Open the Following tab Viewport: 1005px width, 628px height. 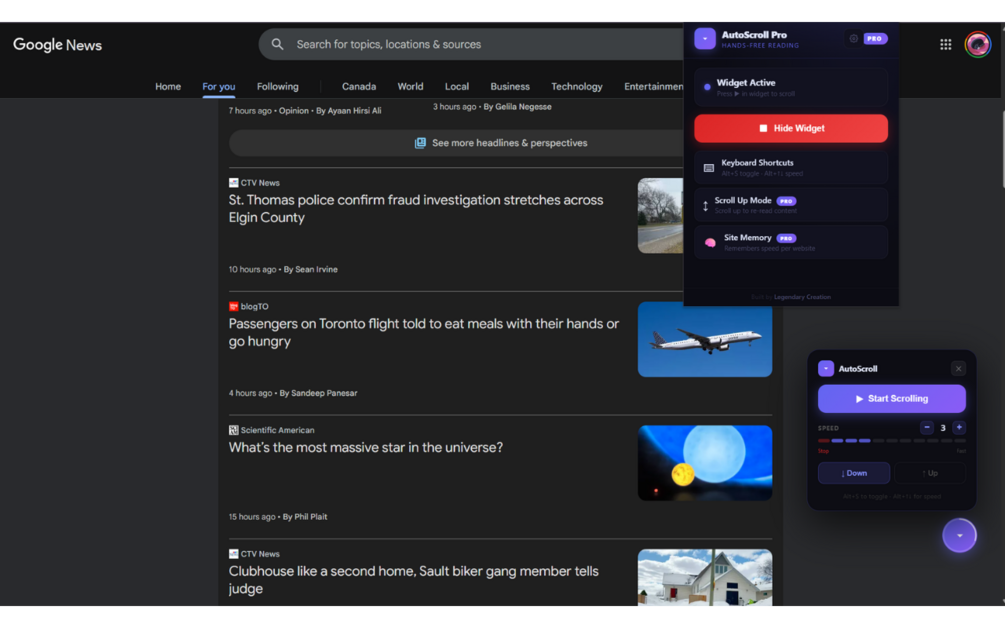pyautogui.click(x=278, y=87)
